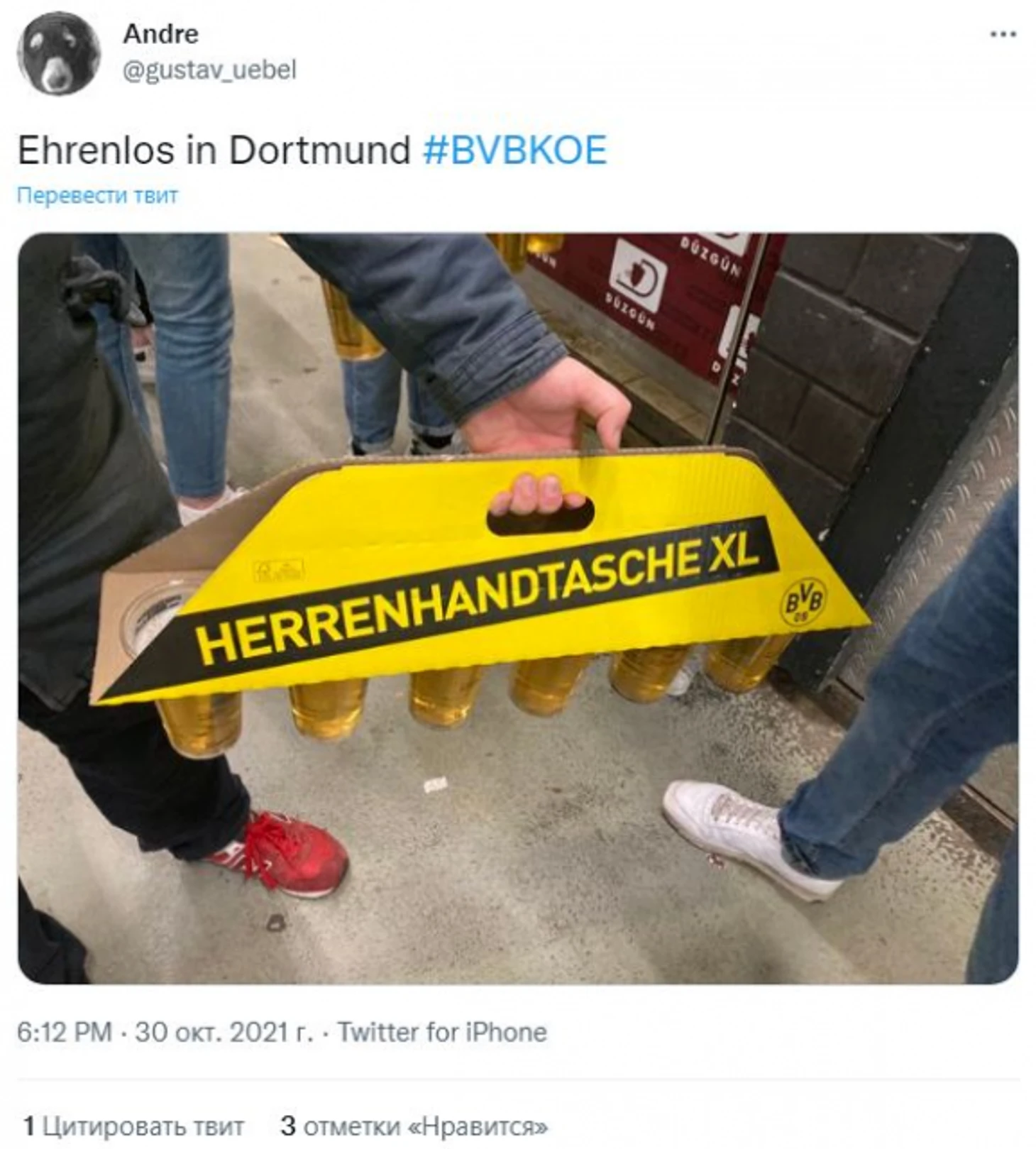
Task: Click the date 30 окт. 2021 г.
Action: (x=224, y=1032)
